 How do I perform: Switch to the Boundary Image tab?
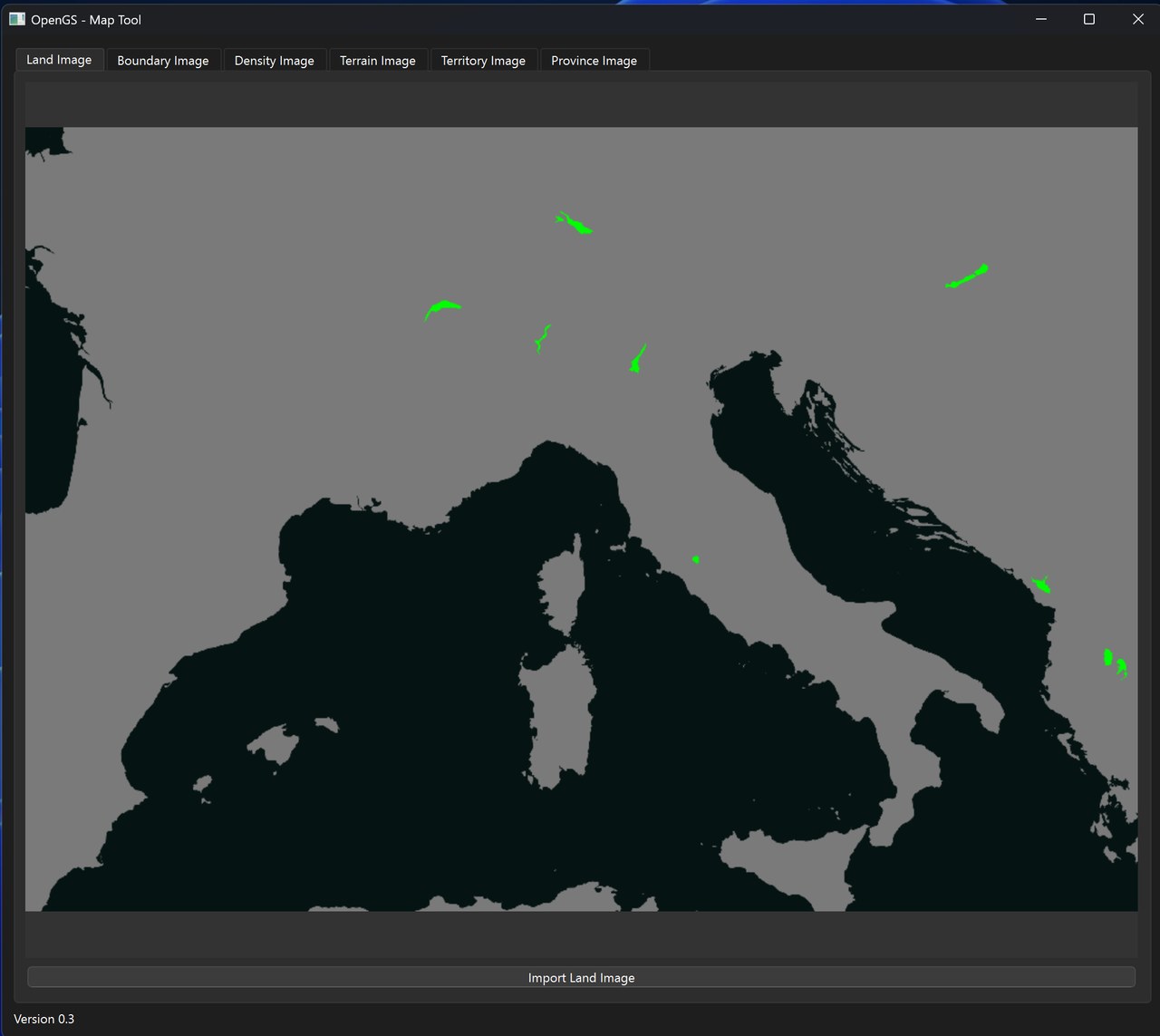163,60
